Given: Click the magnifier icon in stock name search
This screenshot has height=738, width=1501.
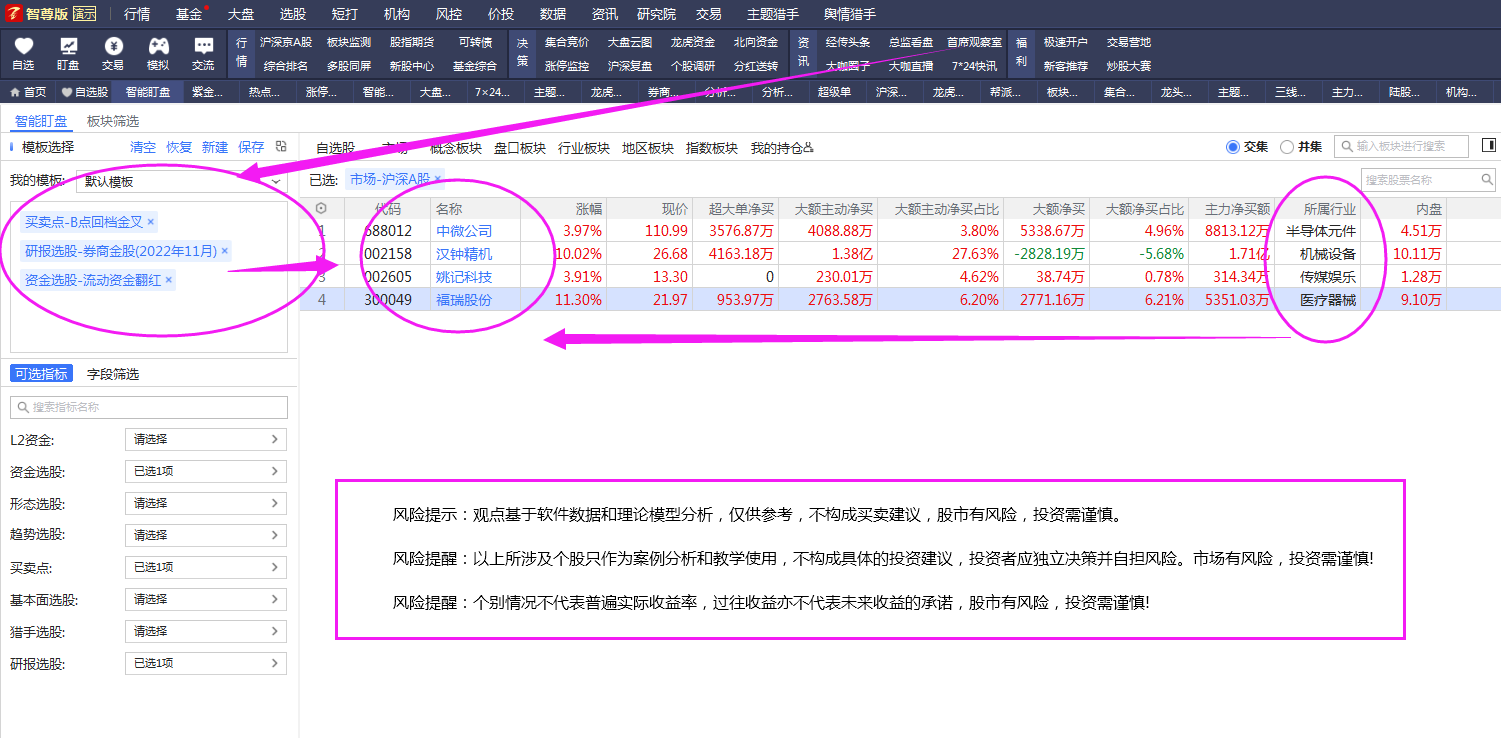Looking at the screenshot, I should coord(1487,180).
